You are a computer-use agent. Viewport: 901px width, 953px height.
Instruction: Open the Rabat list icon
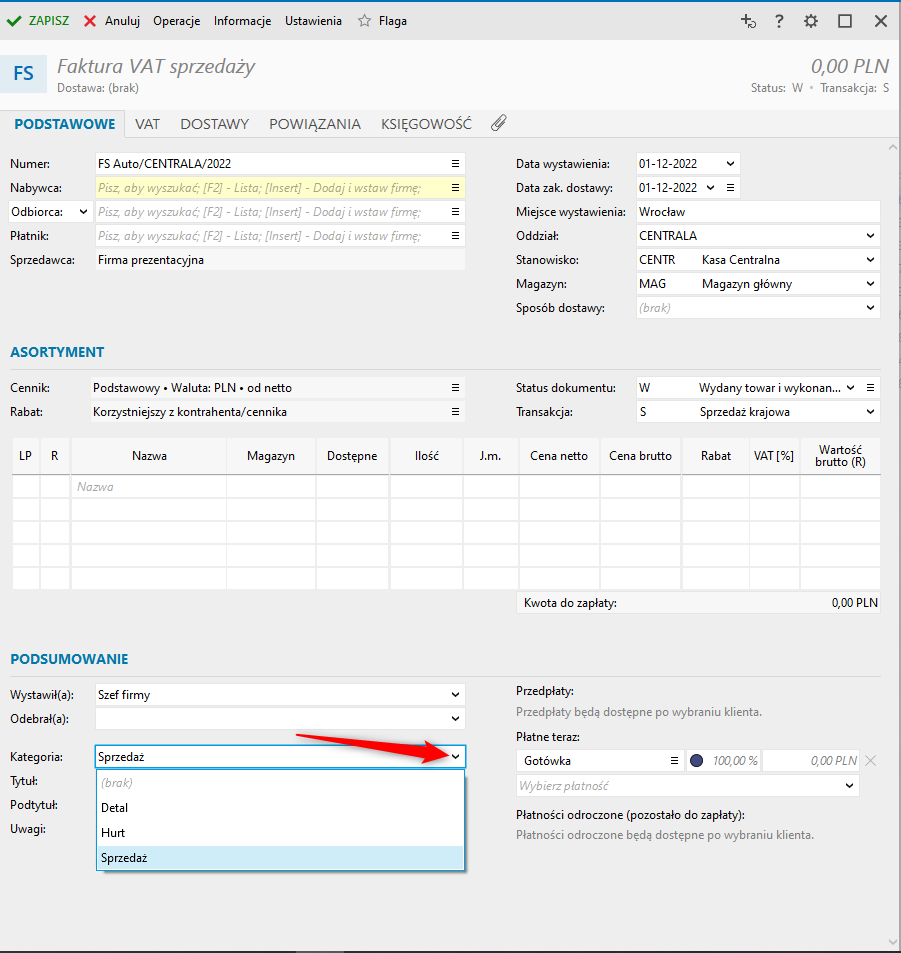pyautogui.click(x=455, y=411)
